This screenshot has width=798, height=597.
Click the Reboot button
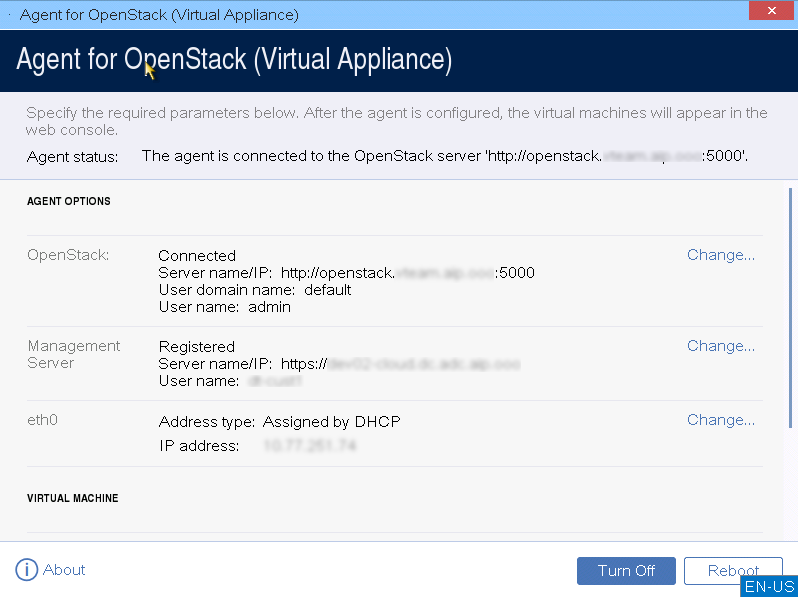coord(733,571)
